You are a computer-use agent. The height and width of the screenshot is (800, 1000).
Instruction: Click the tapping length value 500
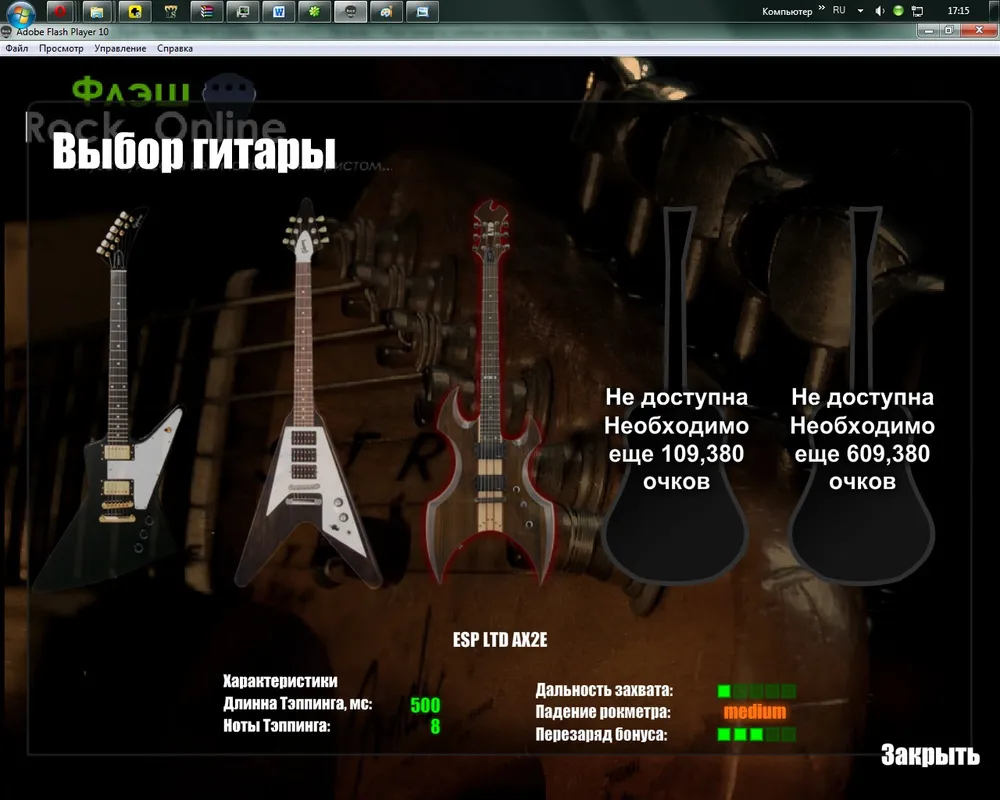(425, 705)
